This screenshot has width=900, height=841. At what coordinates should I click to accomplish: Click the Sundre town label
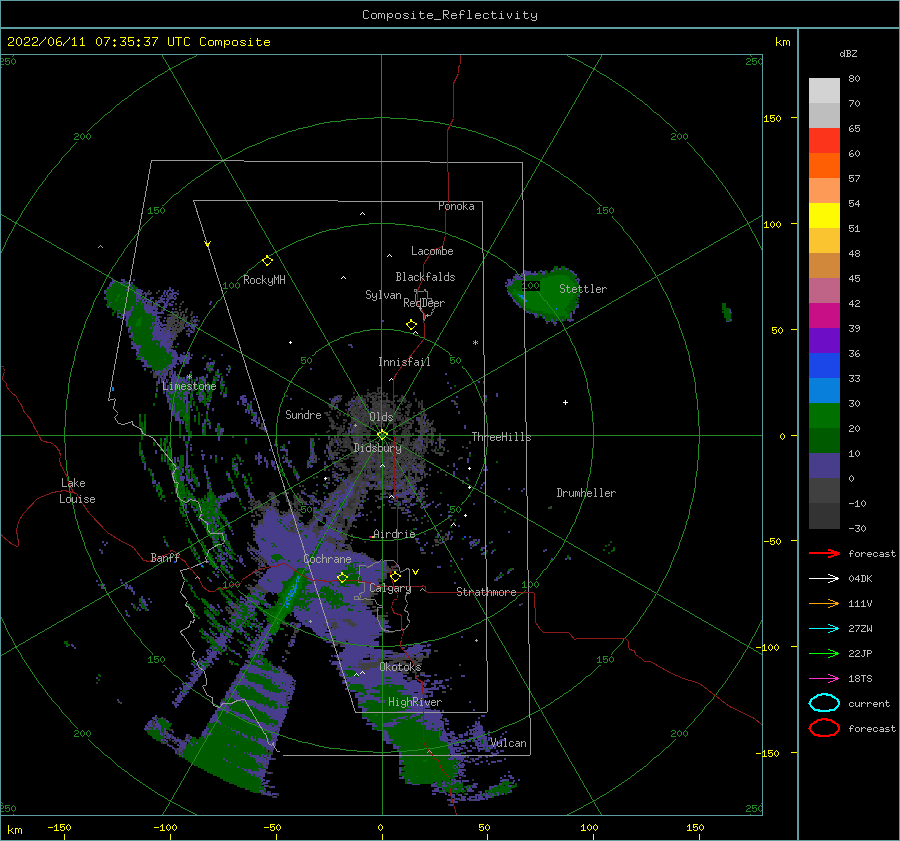click(303, 414)
